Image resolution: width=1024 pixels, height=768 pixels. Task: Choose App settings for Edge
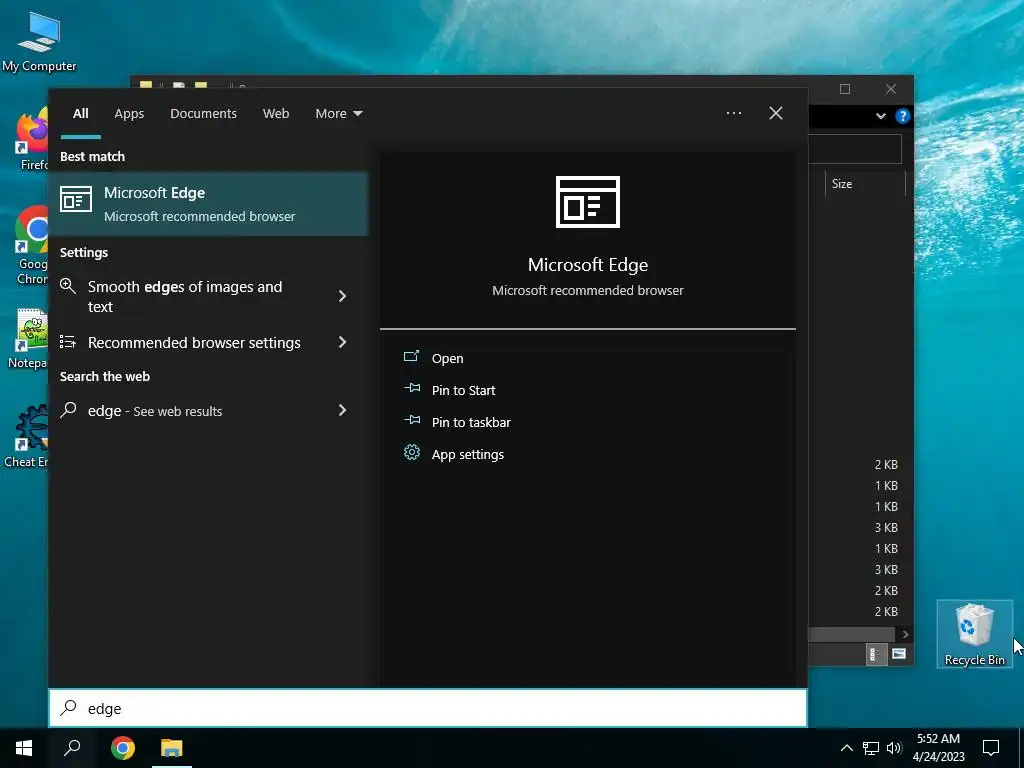(468, 454)
